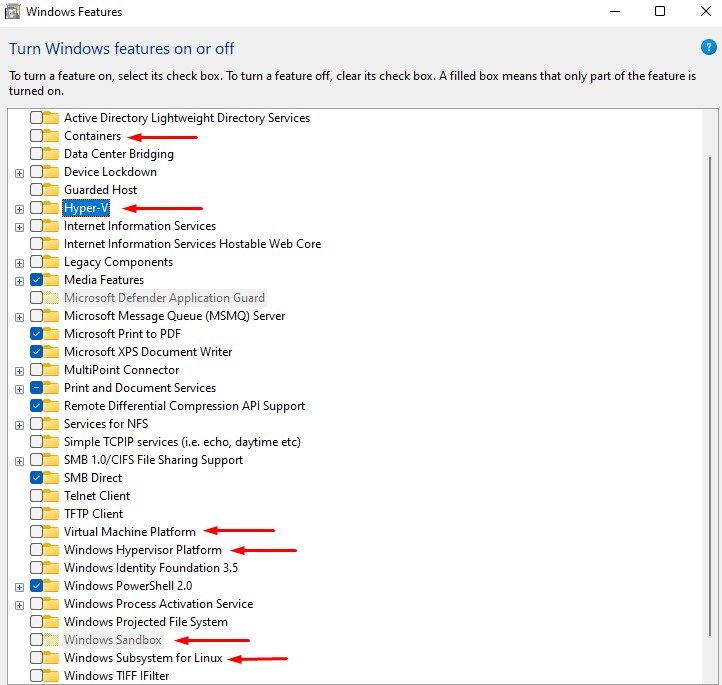This screenshot has height=685, width=722.
Task: Click the feature list vertical scrollbar thumb
Action: (x=710, y=397)
